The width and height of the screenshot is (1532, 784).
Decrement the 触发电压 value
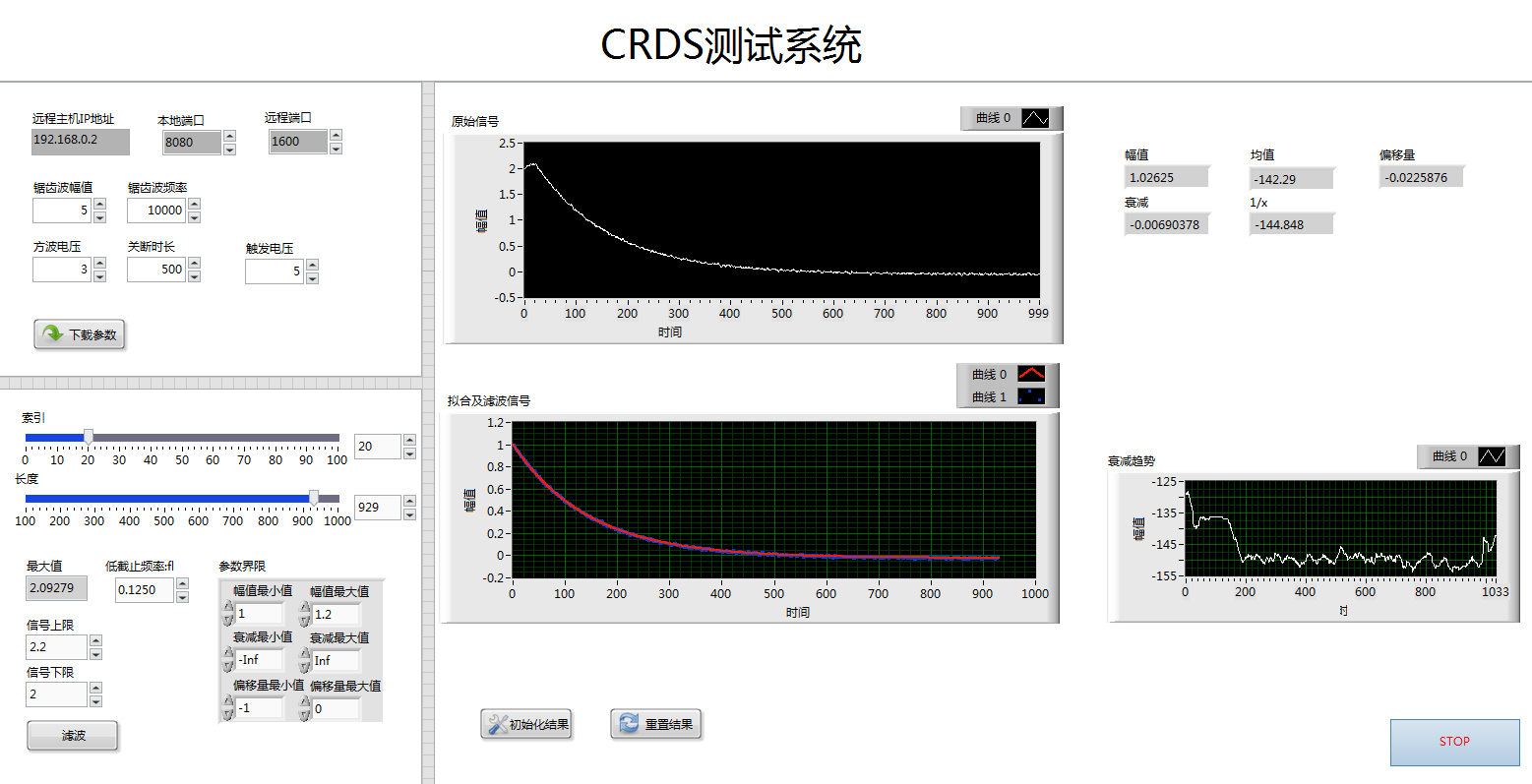pyautogui.click(x=313, y=276)
